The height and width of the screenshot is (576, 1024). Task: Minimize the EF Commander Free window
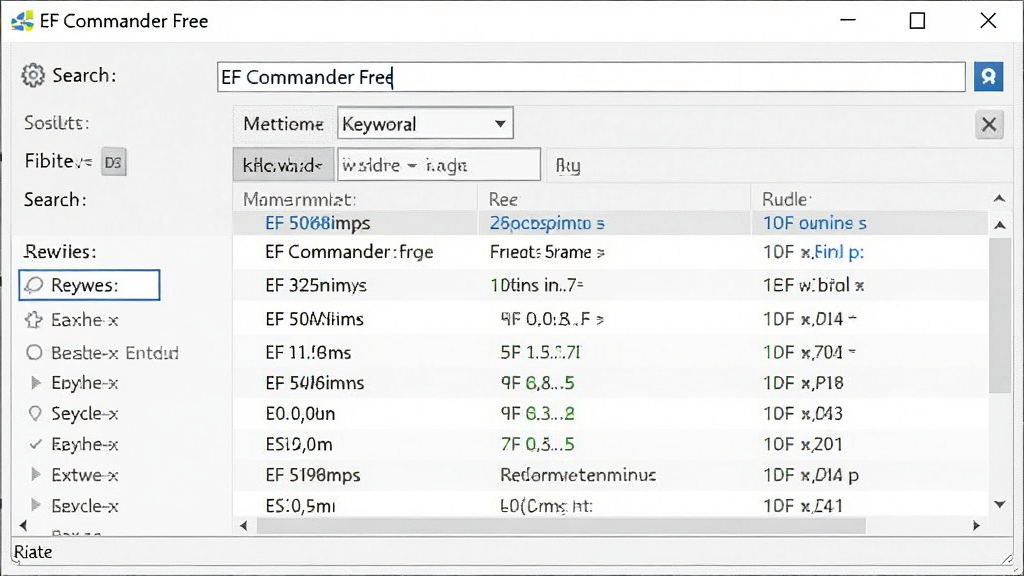pyautogui.click(x=848, y=21)
